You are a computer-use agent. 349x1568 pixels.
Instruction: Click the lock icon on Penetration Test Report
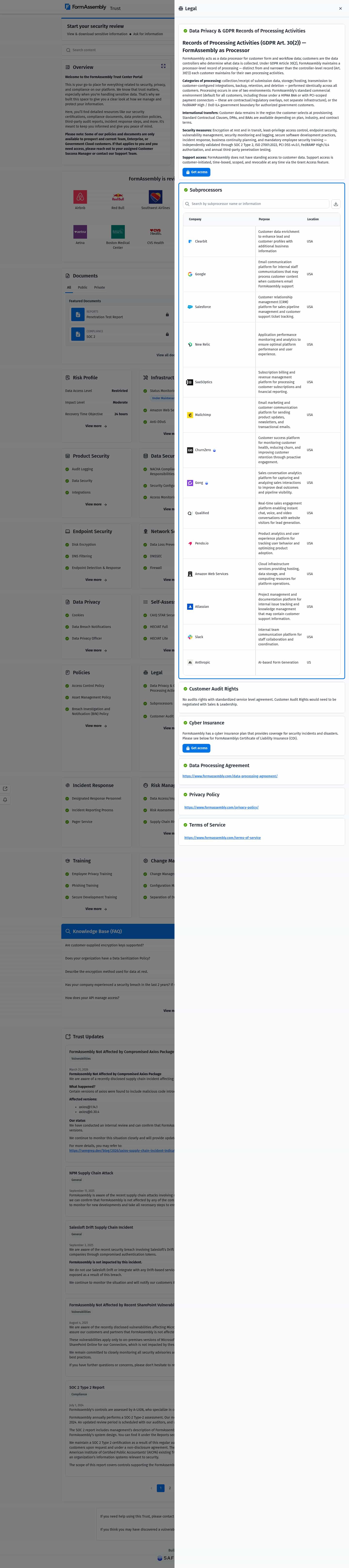(x=167, y=315)
